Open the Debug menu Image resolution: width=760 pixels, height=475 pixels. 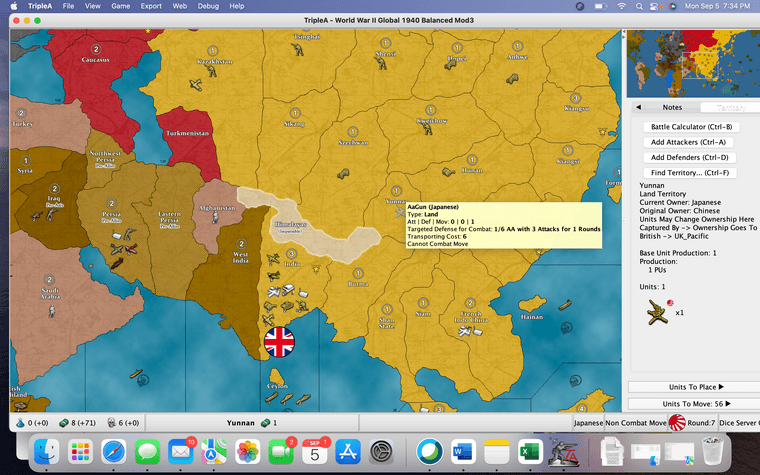[x=208, y=6]
